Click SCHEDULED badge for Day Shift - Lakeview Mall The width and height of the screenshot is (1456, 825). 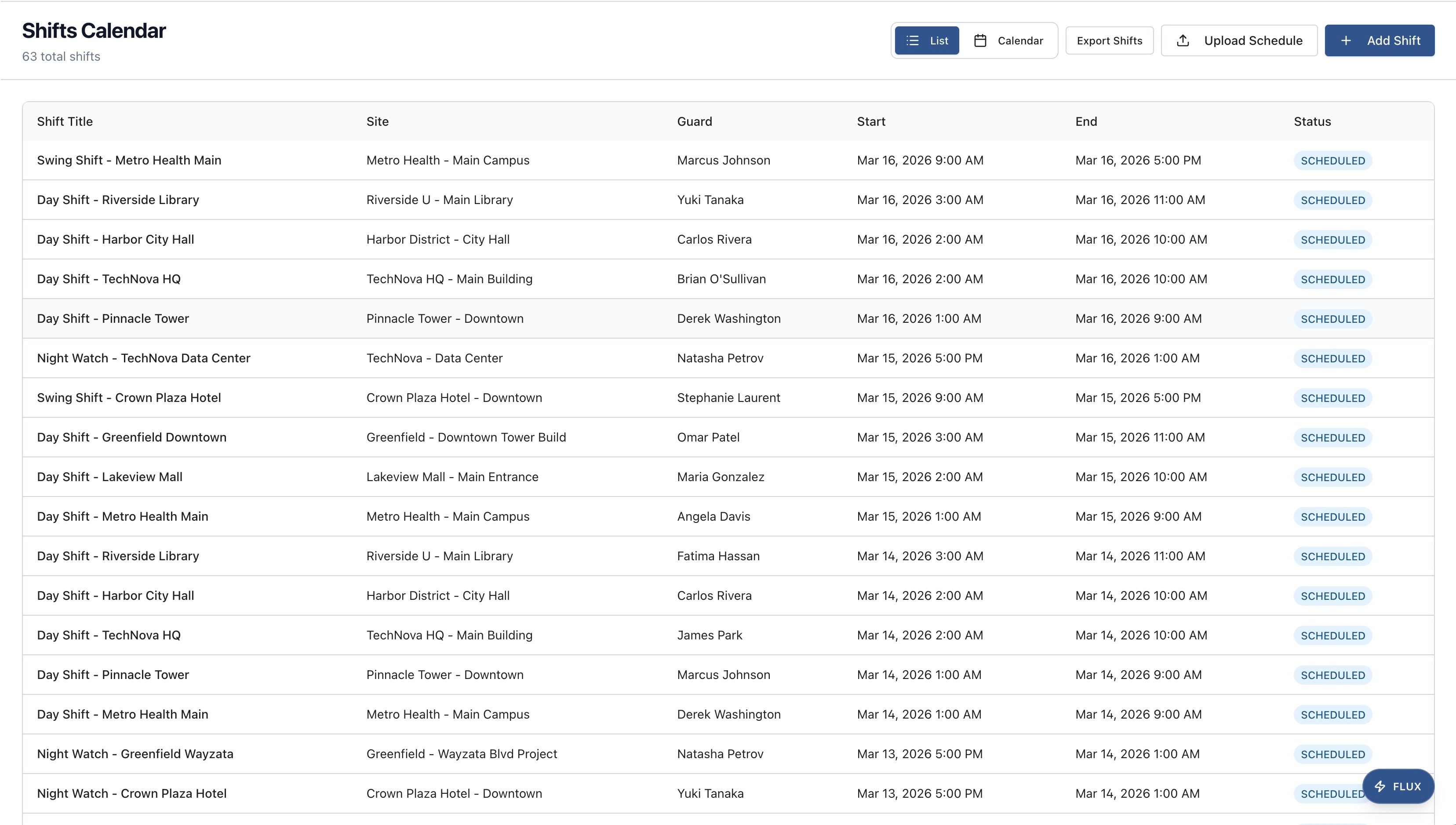click(x=1332, y=477)
